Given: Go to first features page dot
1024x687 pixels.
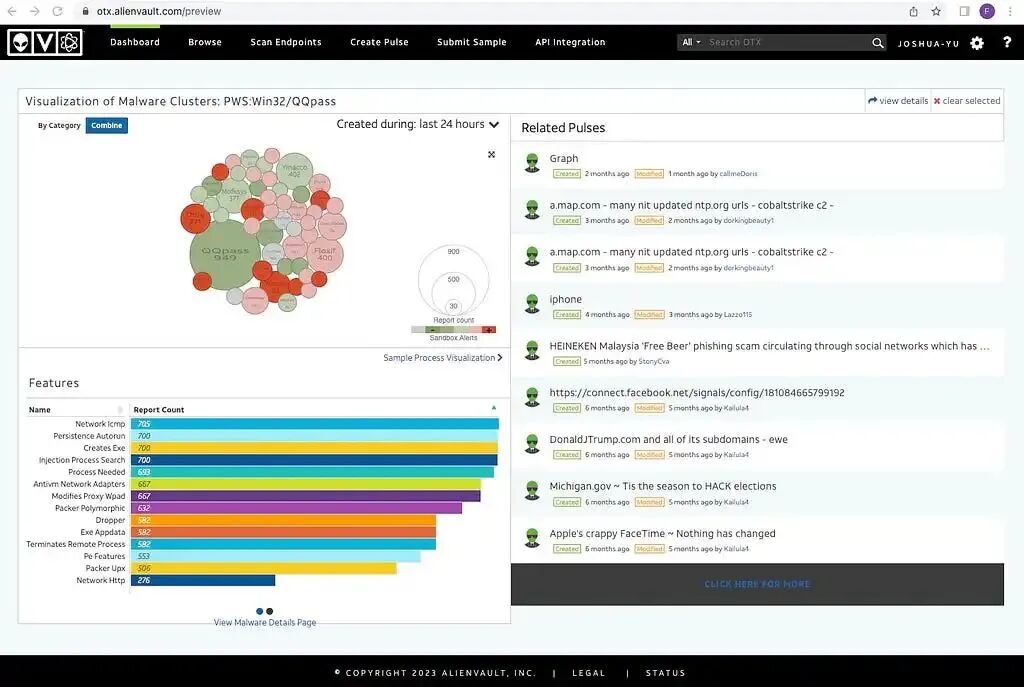Looking at the screenshot, I should point(259,611).
